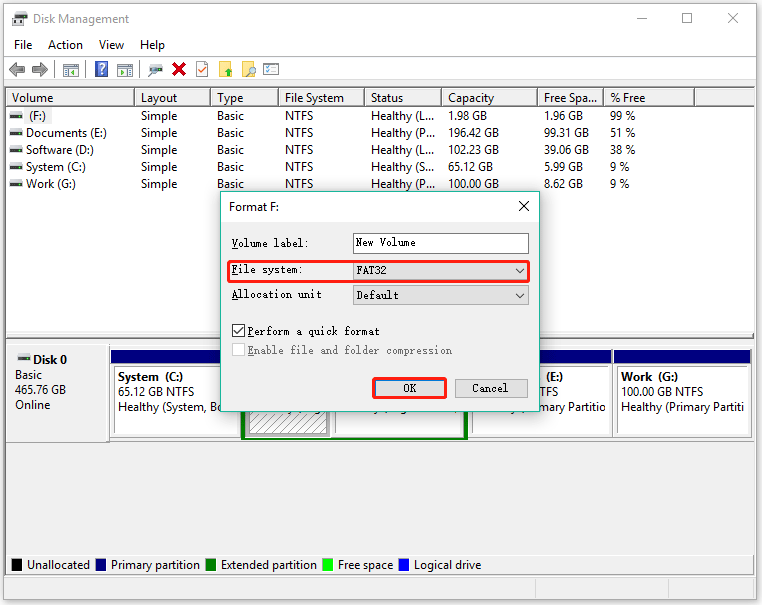762x605 pixels.
Task: Click the black Unallocated legend swatch
Action: [17, 565]
